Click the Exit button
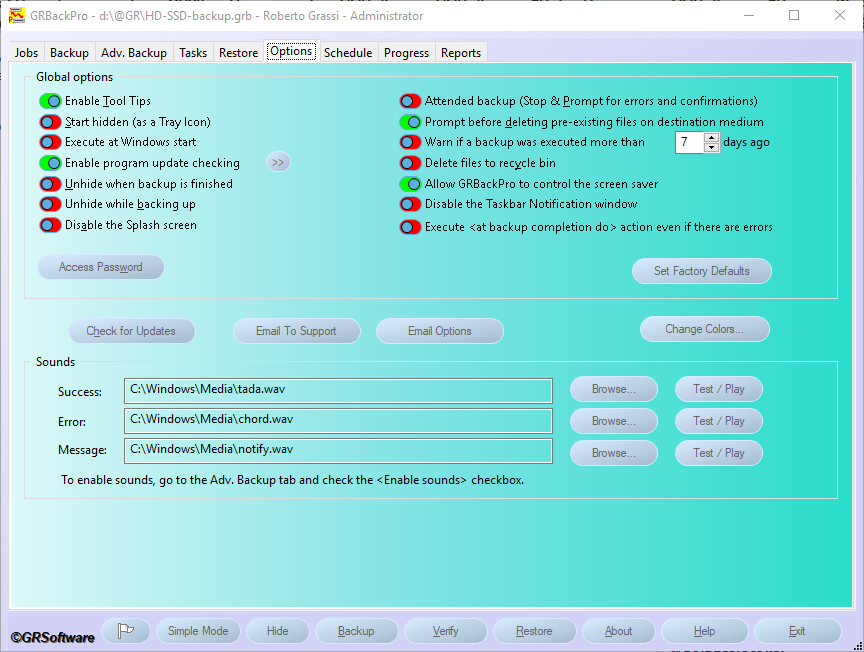Screen dimensions: 864x652 797,631
